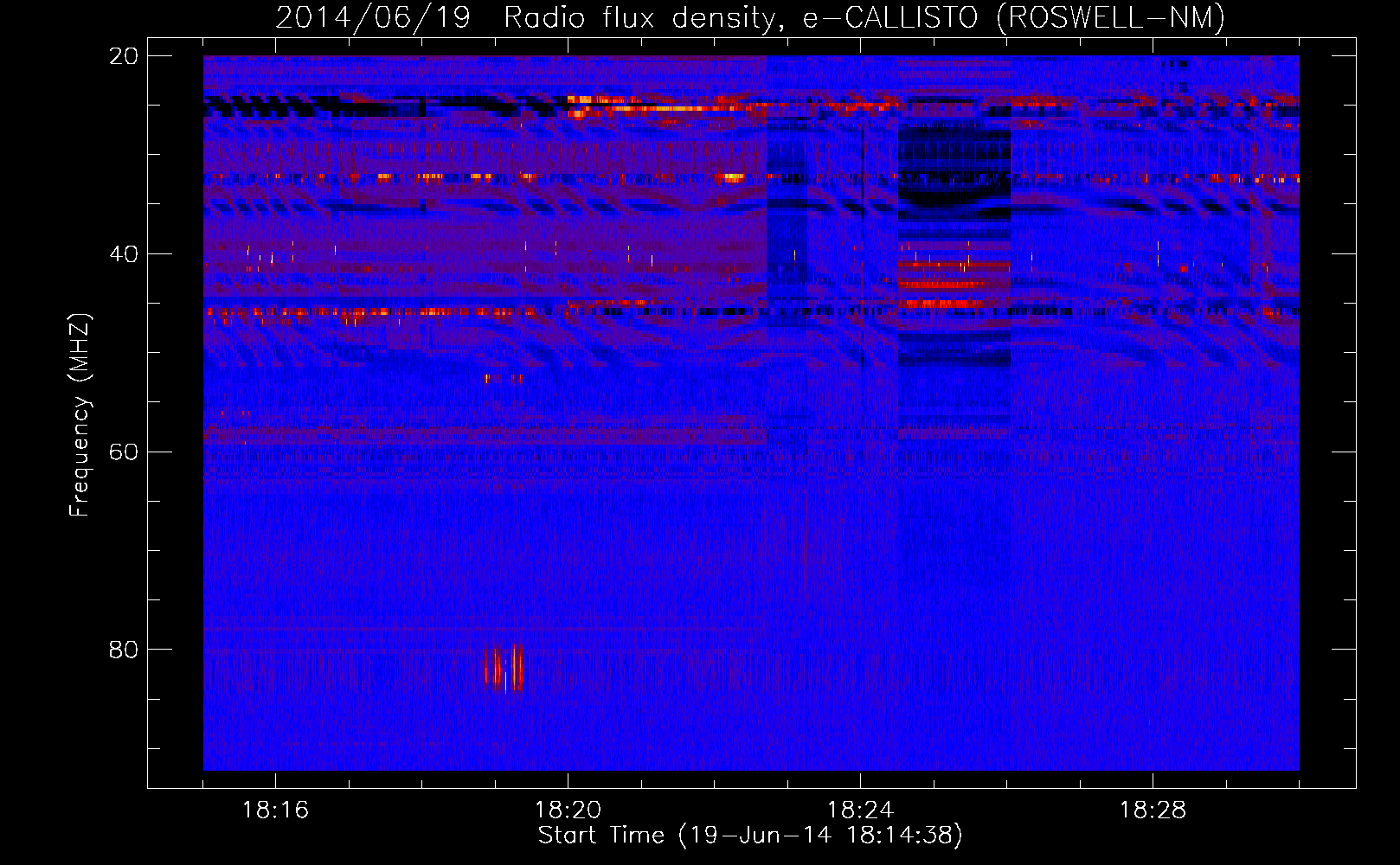
Task: Click the plot title "Radio flux density, e-CALLISTO (ROSWELL-NM)"
Action: pyautogui.click(x=864, y=17)
